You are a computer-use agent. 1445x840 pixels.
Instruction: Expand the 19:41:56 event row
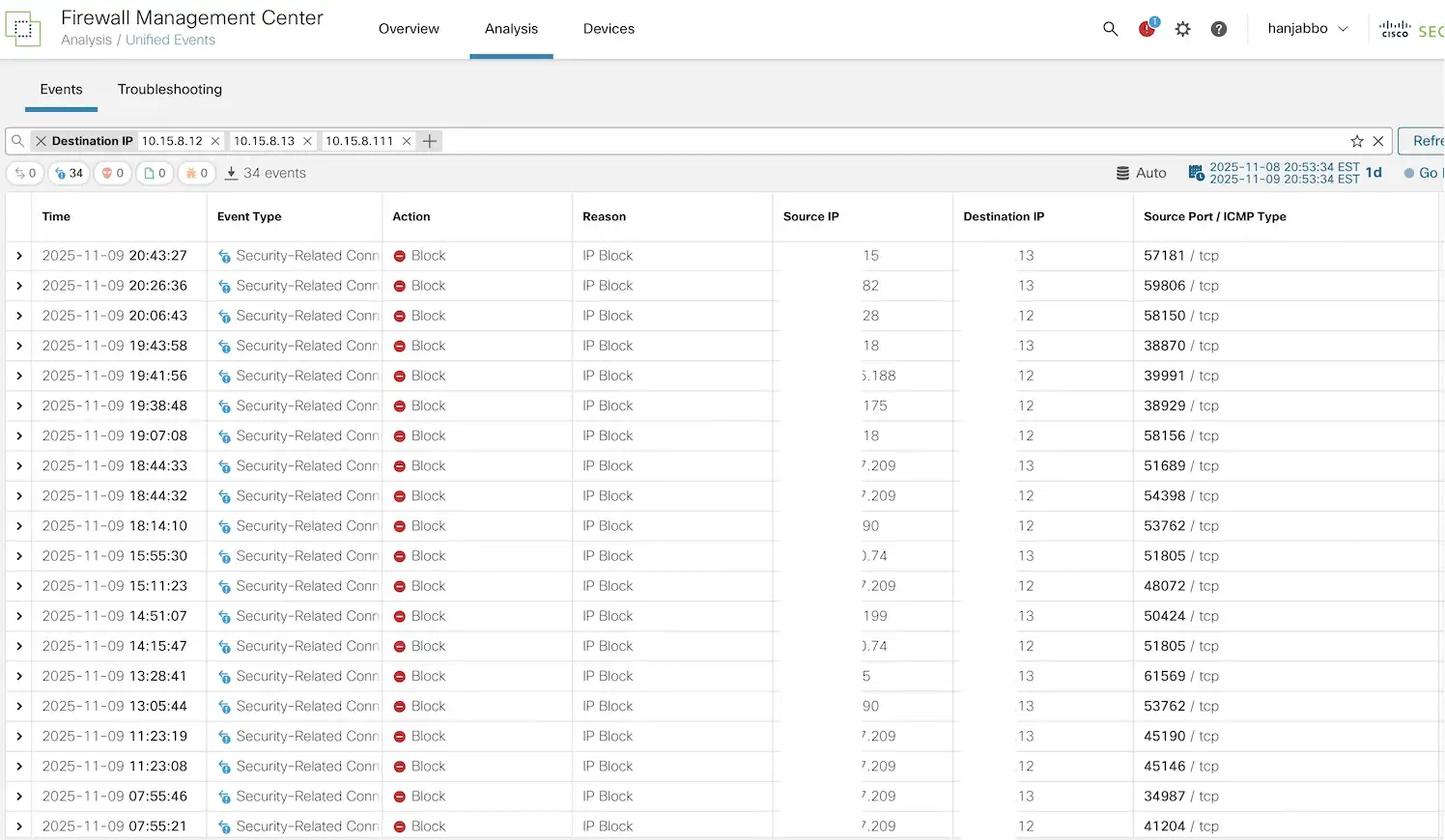(x=19, y=376)
